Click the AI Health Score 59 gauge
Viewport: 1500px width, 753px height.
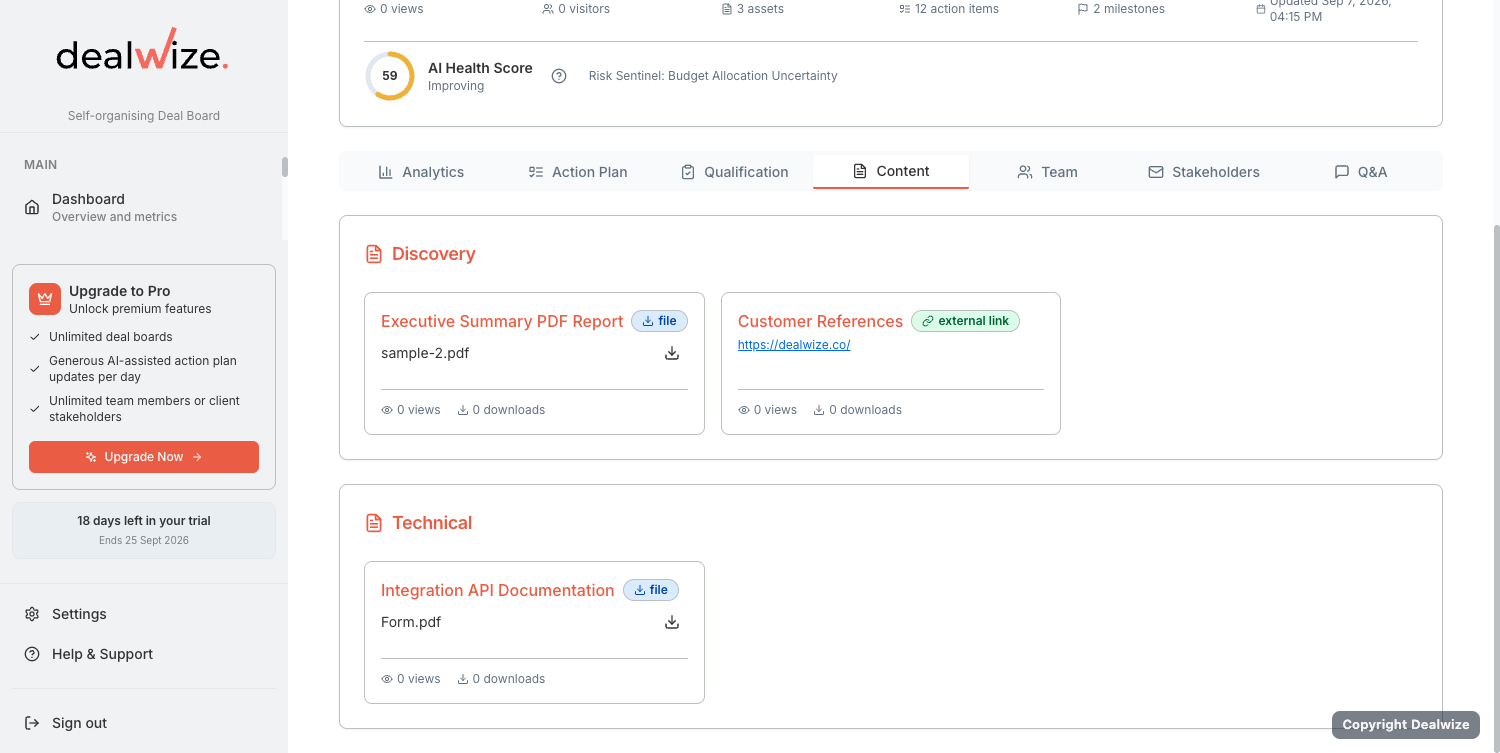(x=390, y=76)
